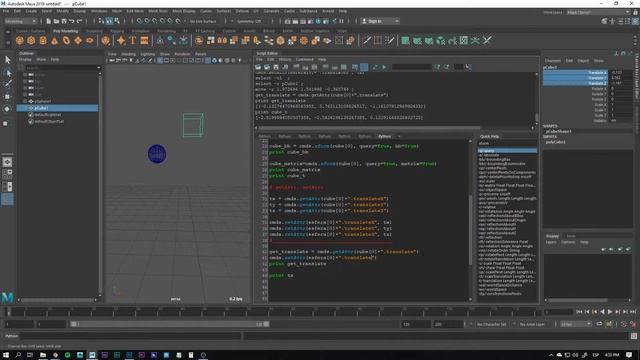Click the SVG shelf icon
This screenshot has height=360, width=640.
[x=144, y=40]
